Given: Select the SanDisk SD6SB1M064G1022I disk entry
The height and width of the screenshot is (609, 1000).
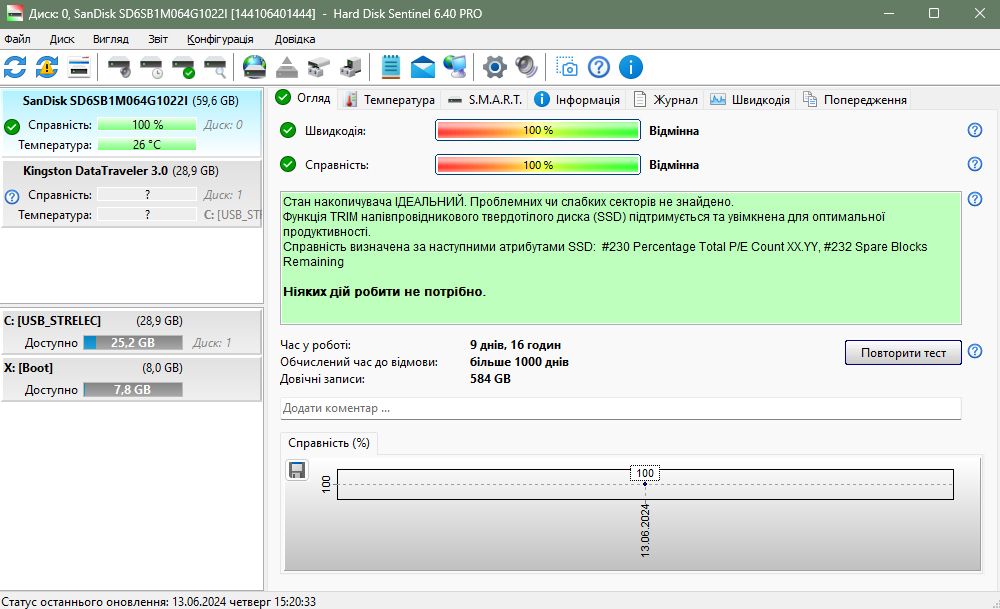Looking at the screenshot, I should coord(131,123).
